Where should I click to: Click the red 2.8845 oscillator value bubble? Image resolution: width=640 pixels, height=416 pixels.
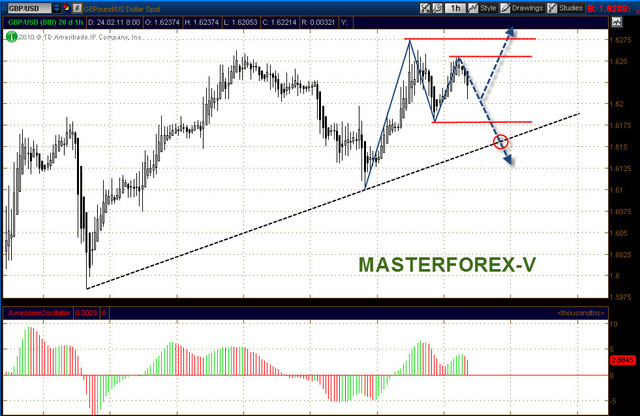pos(623,360)
